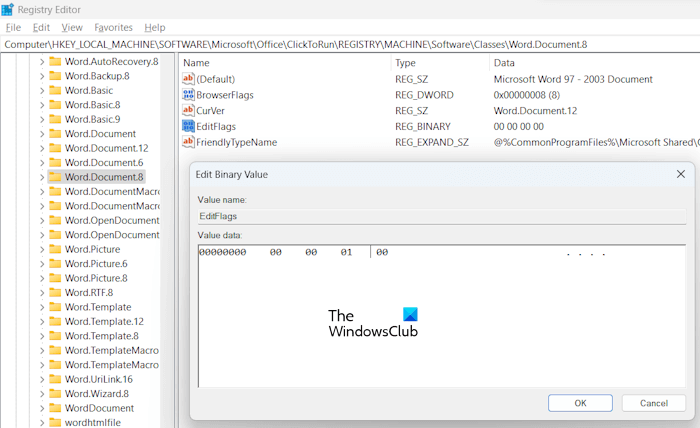Expand the Word.Template.12 key
This screenshot has width=700, height=428.
pos(42,322)
